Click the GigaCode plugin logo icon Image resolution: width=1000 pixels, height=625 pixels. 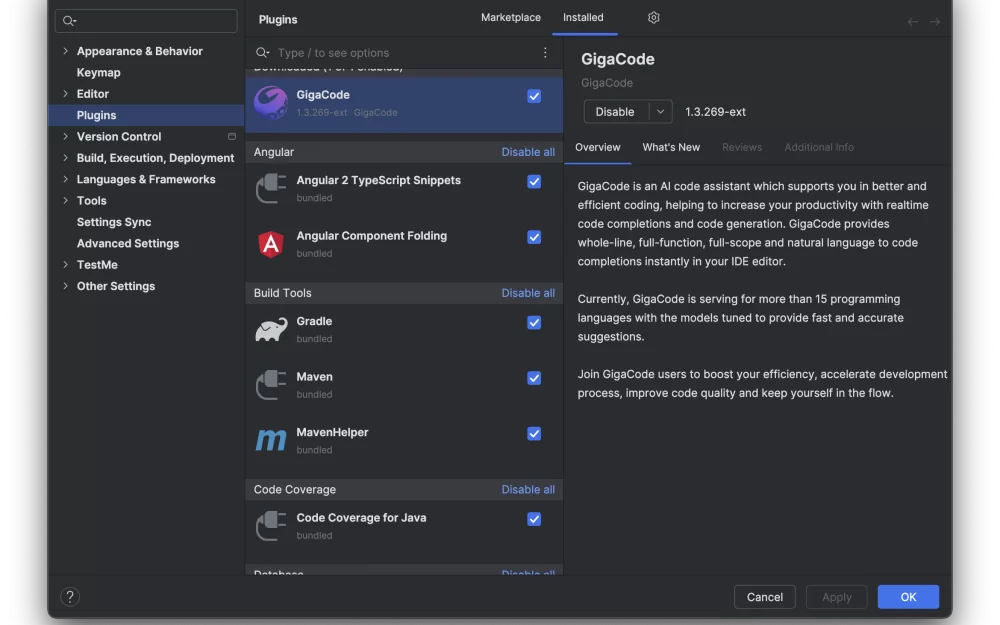click(x=270, y=103)
